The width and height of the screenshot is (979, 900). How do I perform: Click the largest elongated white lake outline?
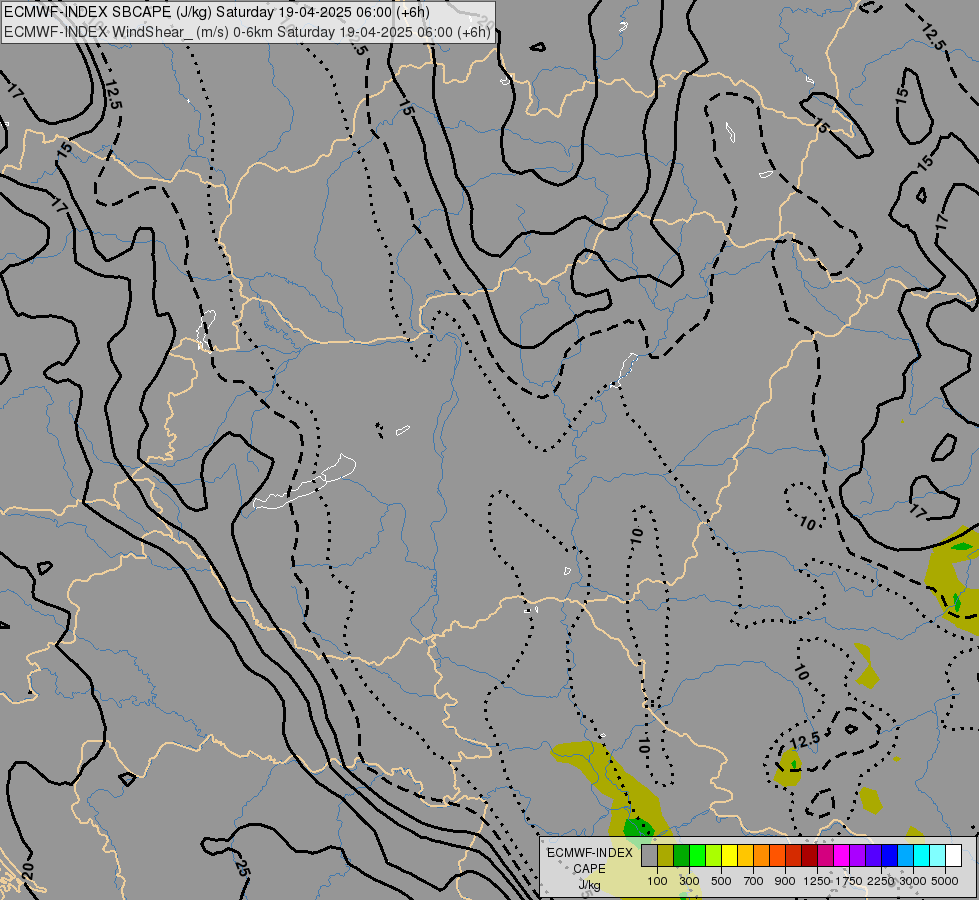(x=305, y=482)
